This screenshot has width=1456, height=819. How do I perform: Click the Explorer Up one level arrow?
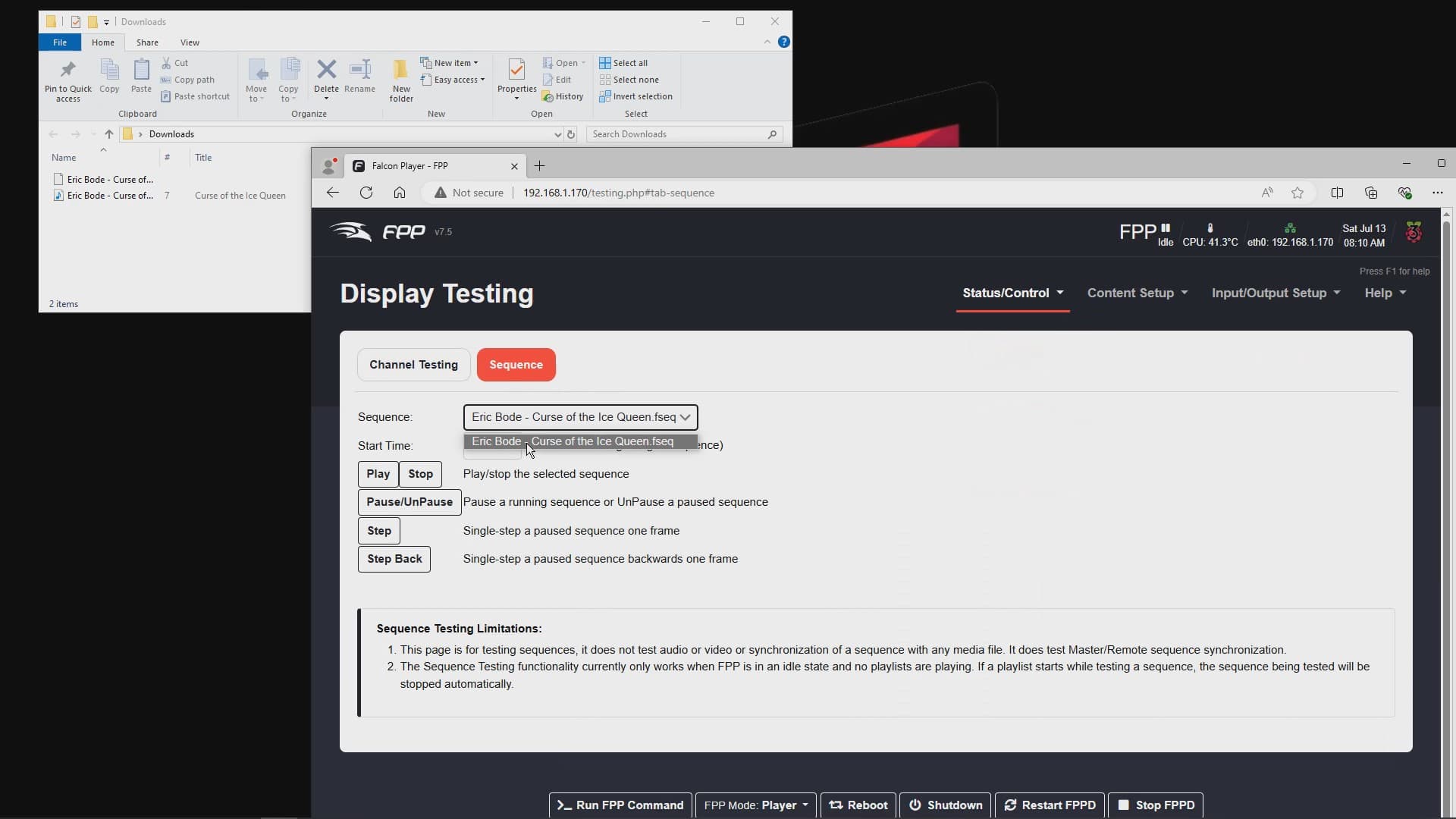(108, 134)
